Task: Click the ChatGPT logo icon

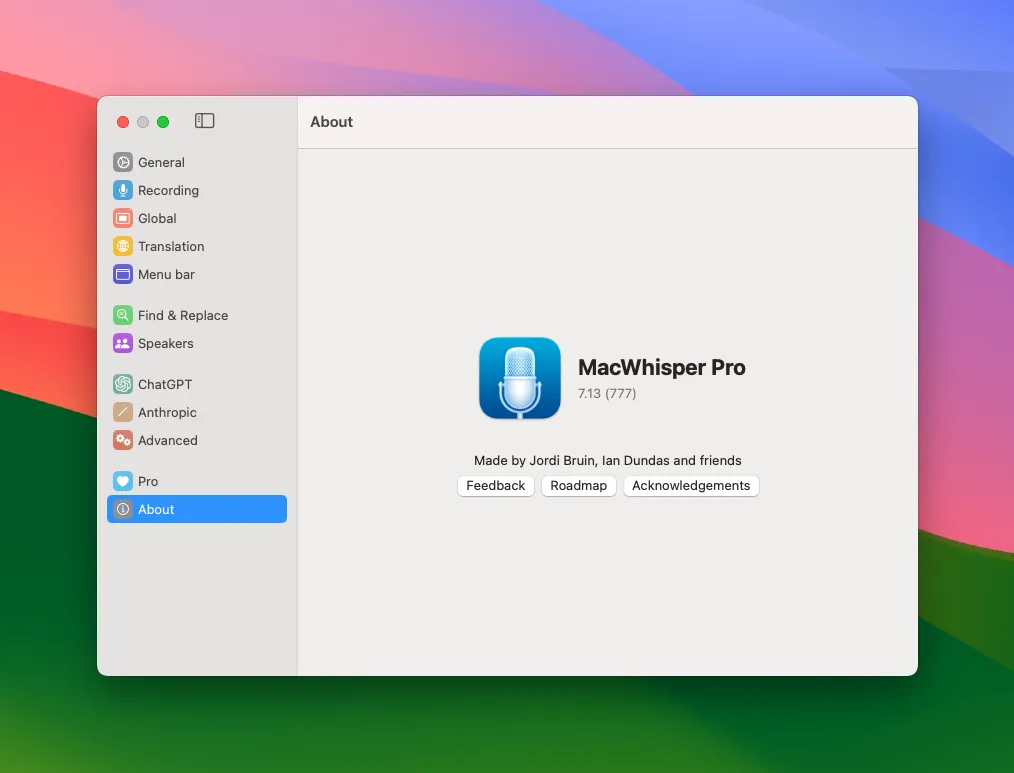Action: click(123, 384)
